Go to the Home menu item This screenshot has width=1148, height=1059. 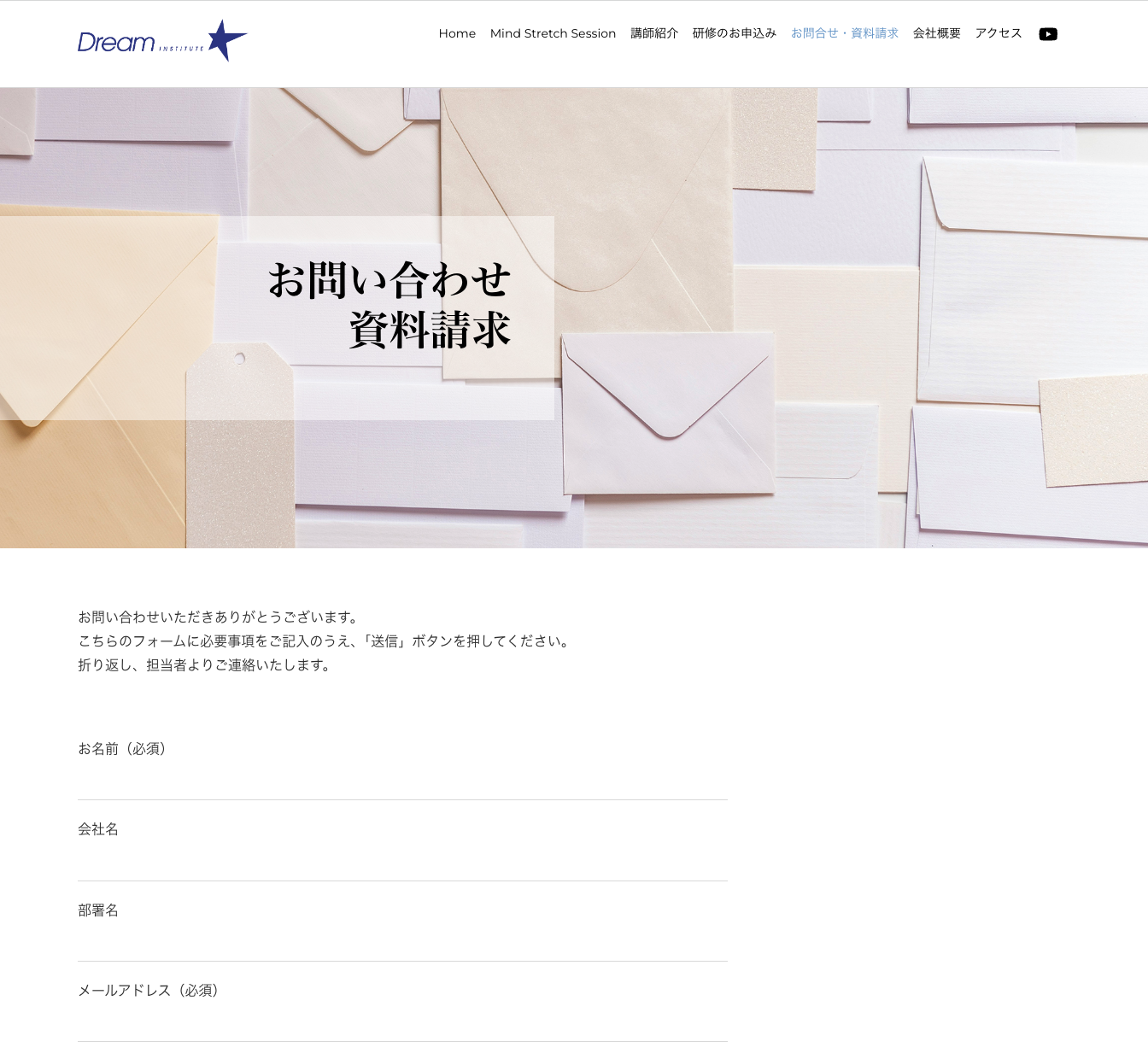click(x=457, y=33)
